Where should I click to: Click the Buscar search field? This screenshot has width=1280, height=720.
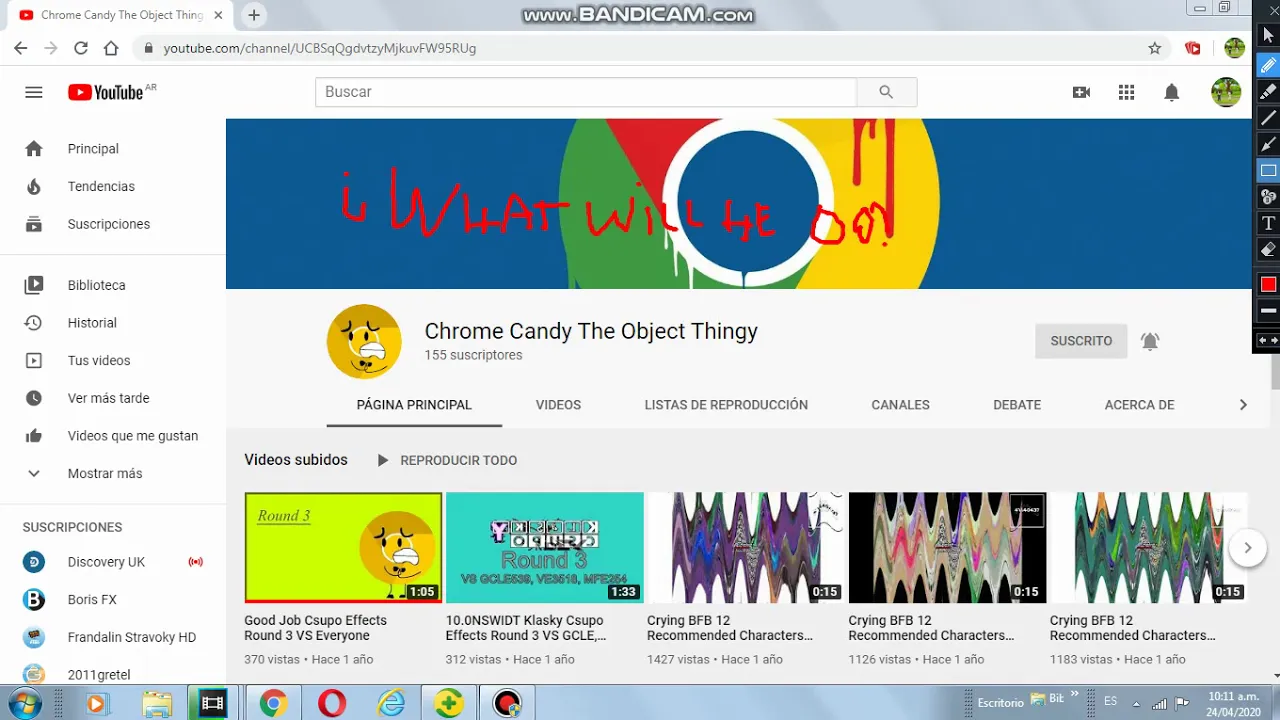coord(586,92)
